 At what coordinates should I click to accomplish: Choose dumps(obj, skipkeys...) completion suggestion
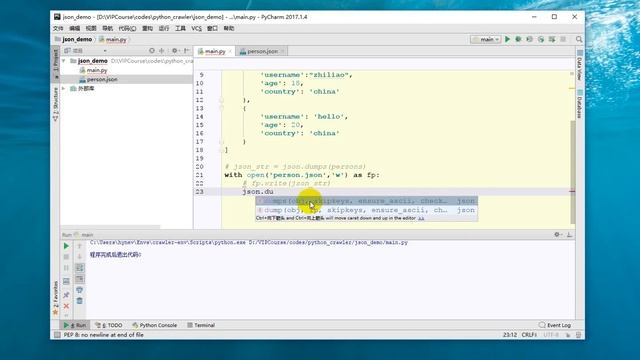click(367, 201)
